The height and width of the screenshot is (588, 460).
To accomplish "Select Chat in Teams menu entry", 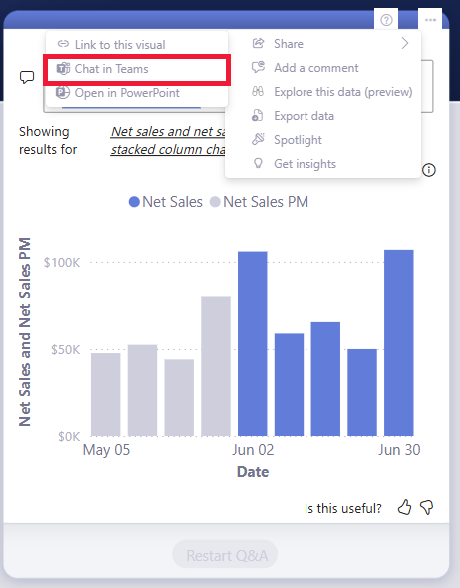I will point(137,69).
